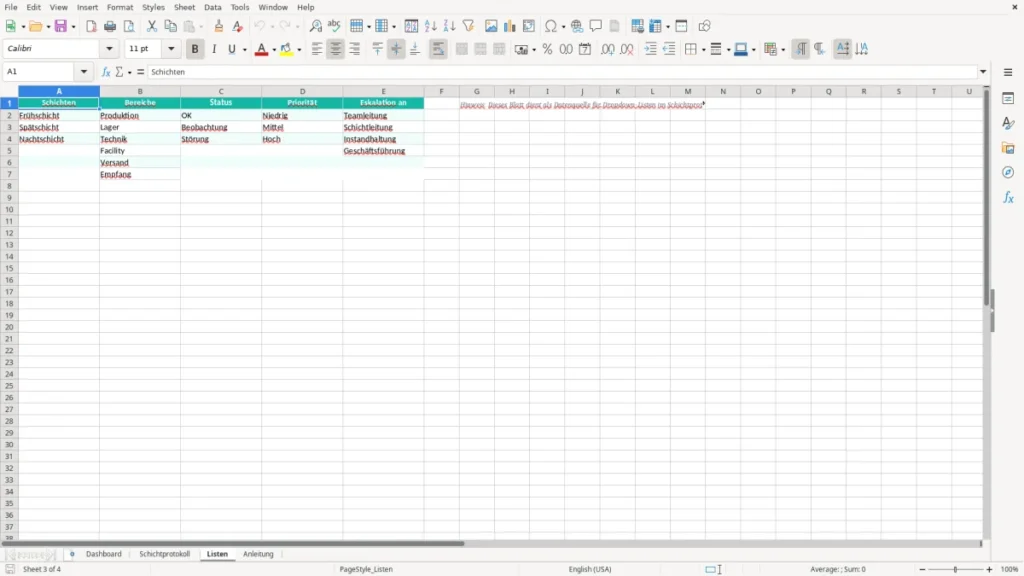Toggle Align Left
The width and height of the screenshot is (1024, 576).
(x=317, y=49)
